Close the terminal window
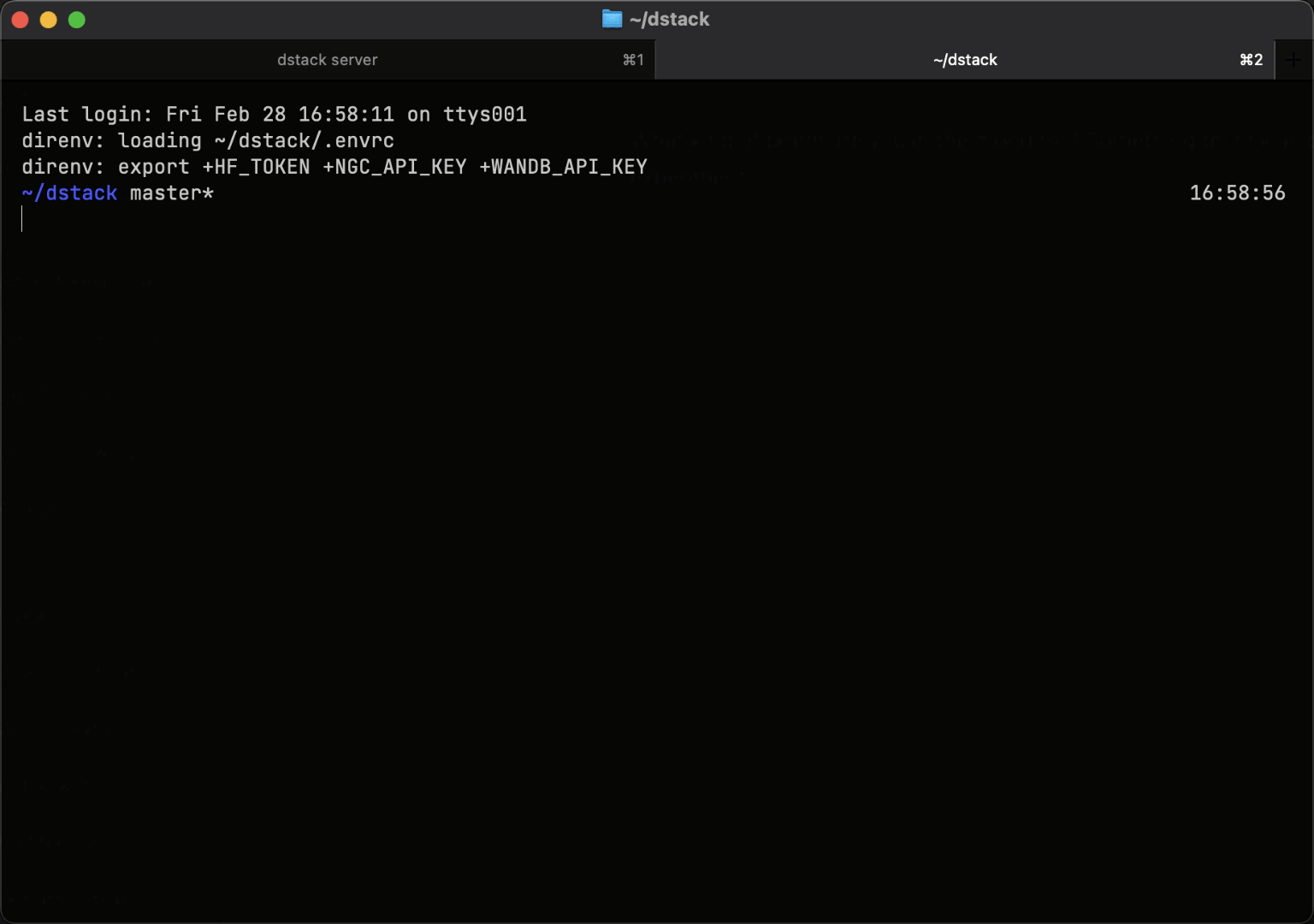This screenshot has height=924, width=1314. tap(21, 20)
